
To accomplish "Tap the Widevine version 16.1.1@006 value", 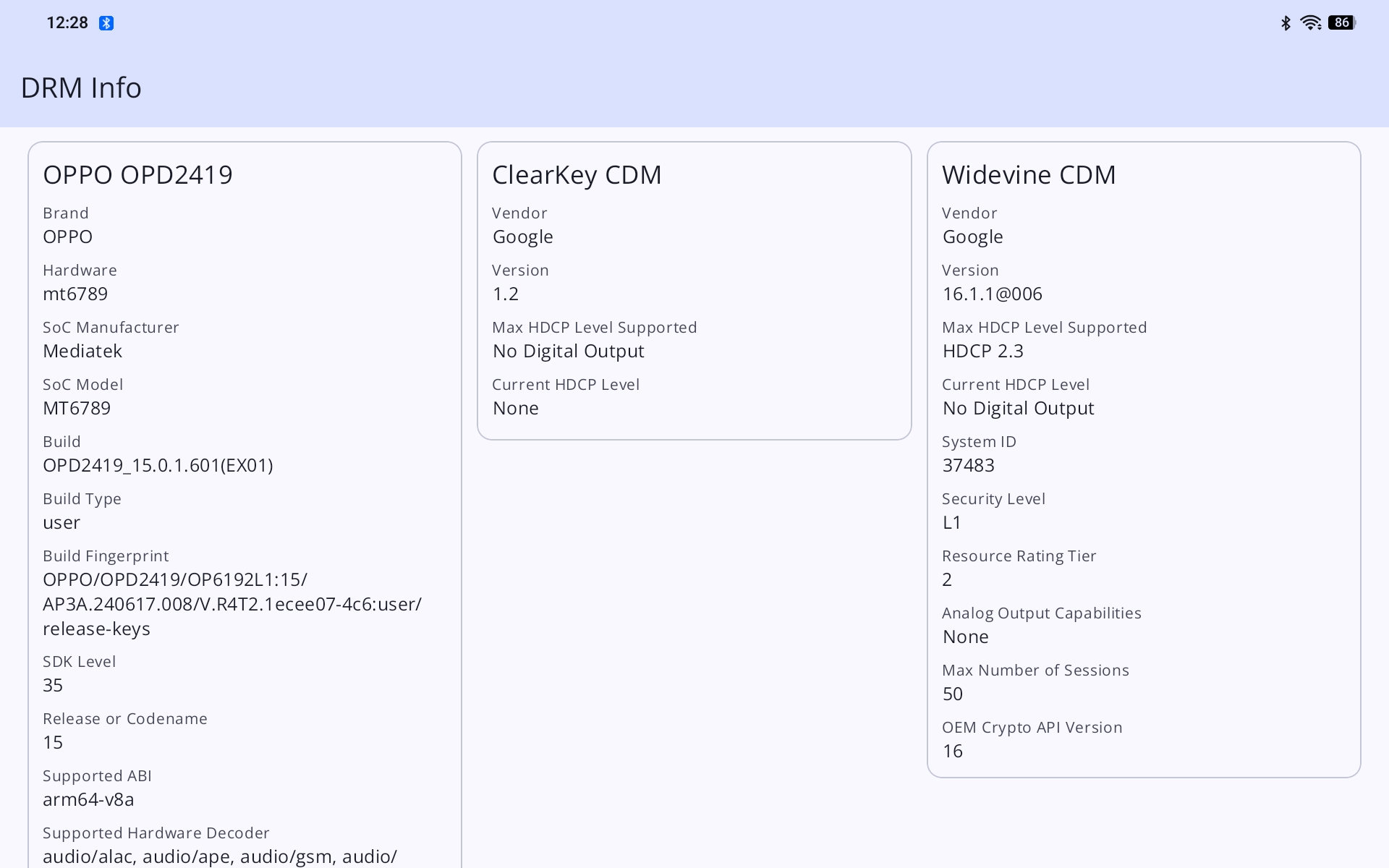I will (x=992, y=294).
